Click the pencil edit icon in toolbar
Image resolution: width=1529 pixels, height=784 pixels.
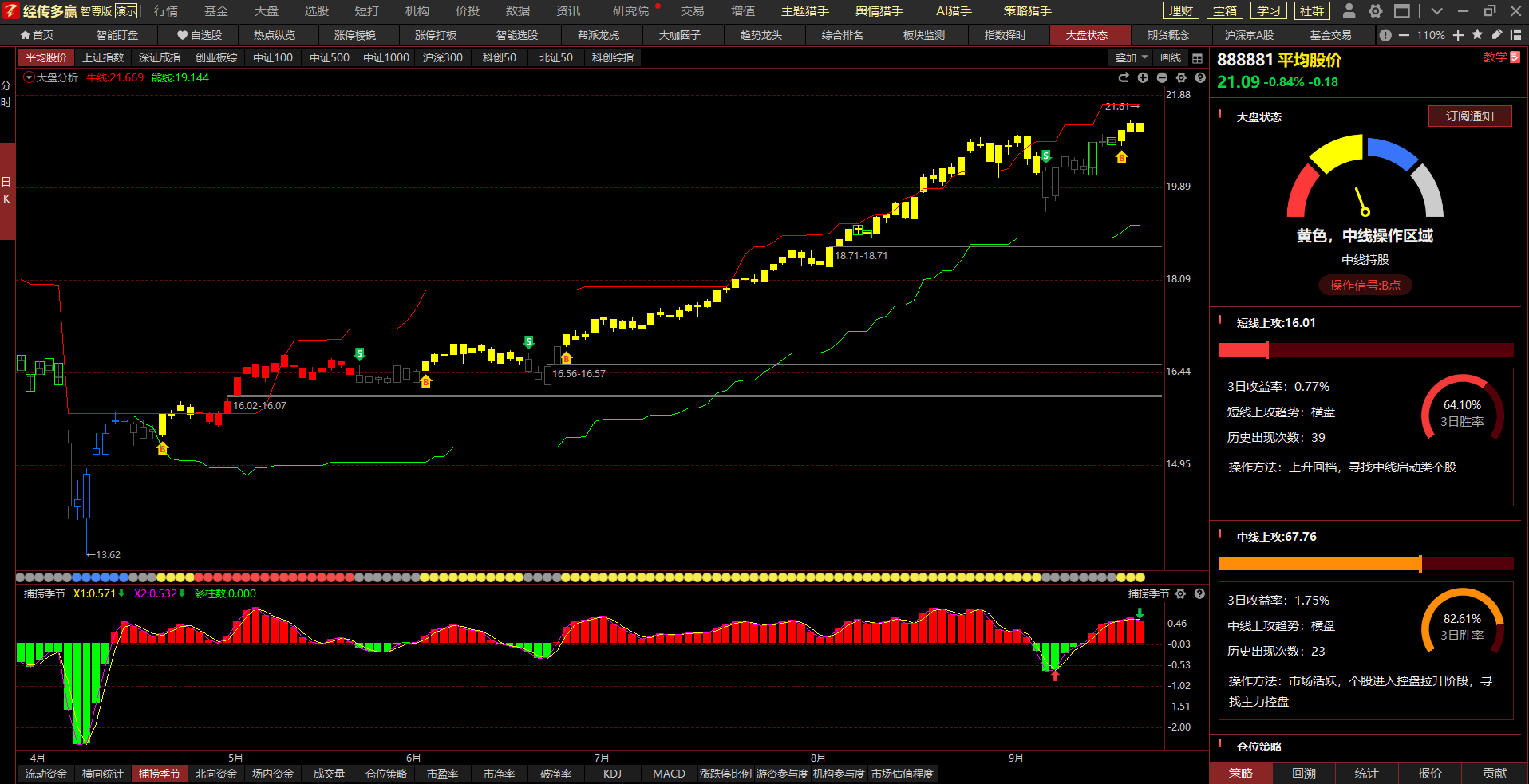coord(1497,35)
